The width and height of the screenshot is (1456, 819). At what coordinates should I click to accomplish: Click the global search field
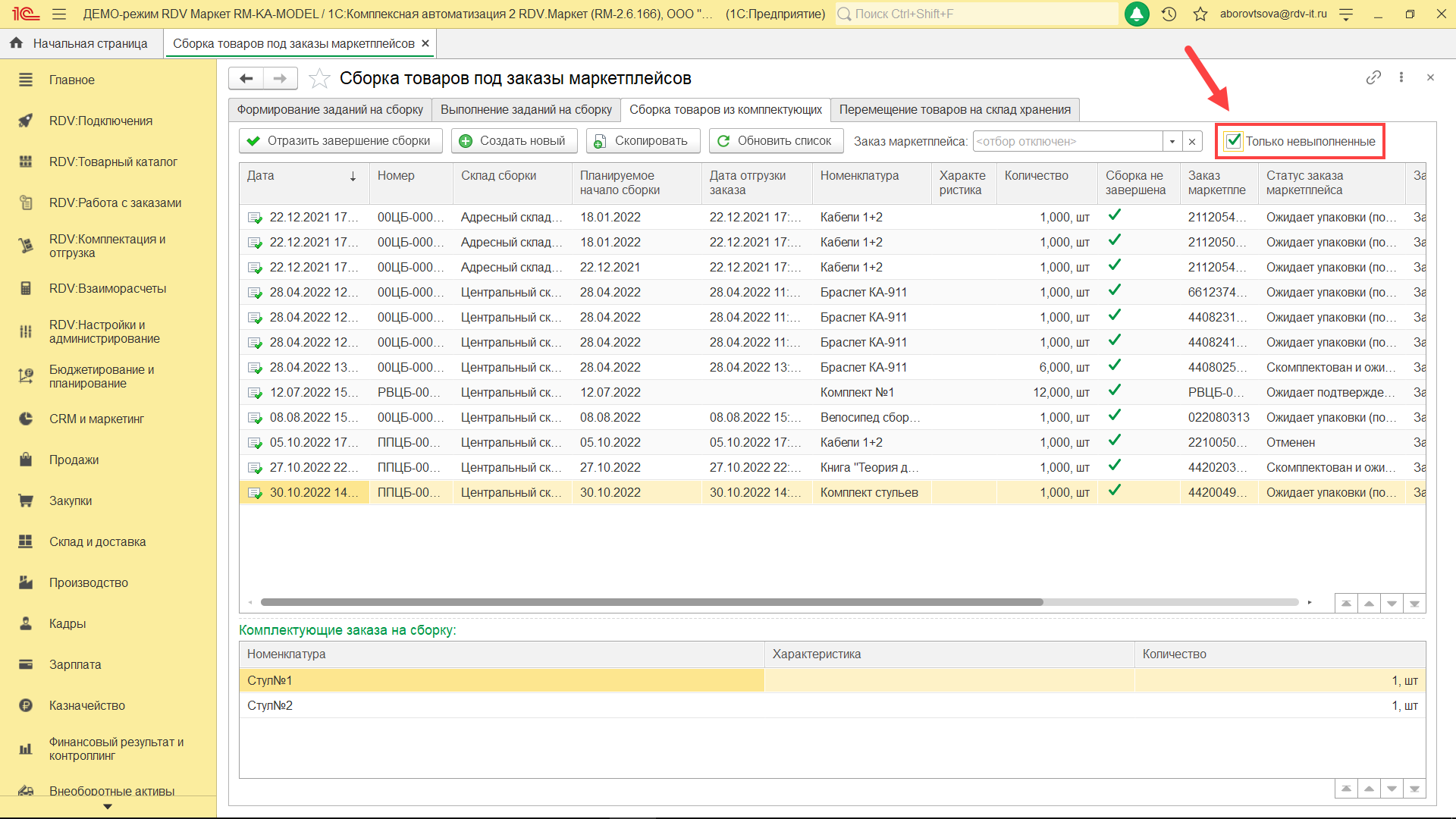(x=978, y=14)
